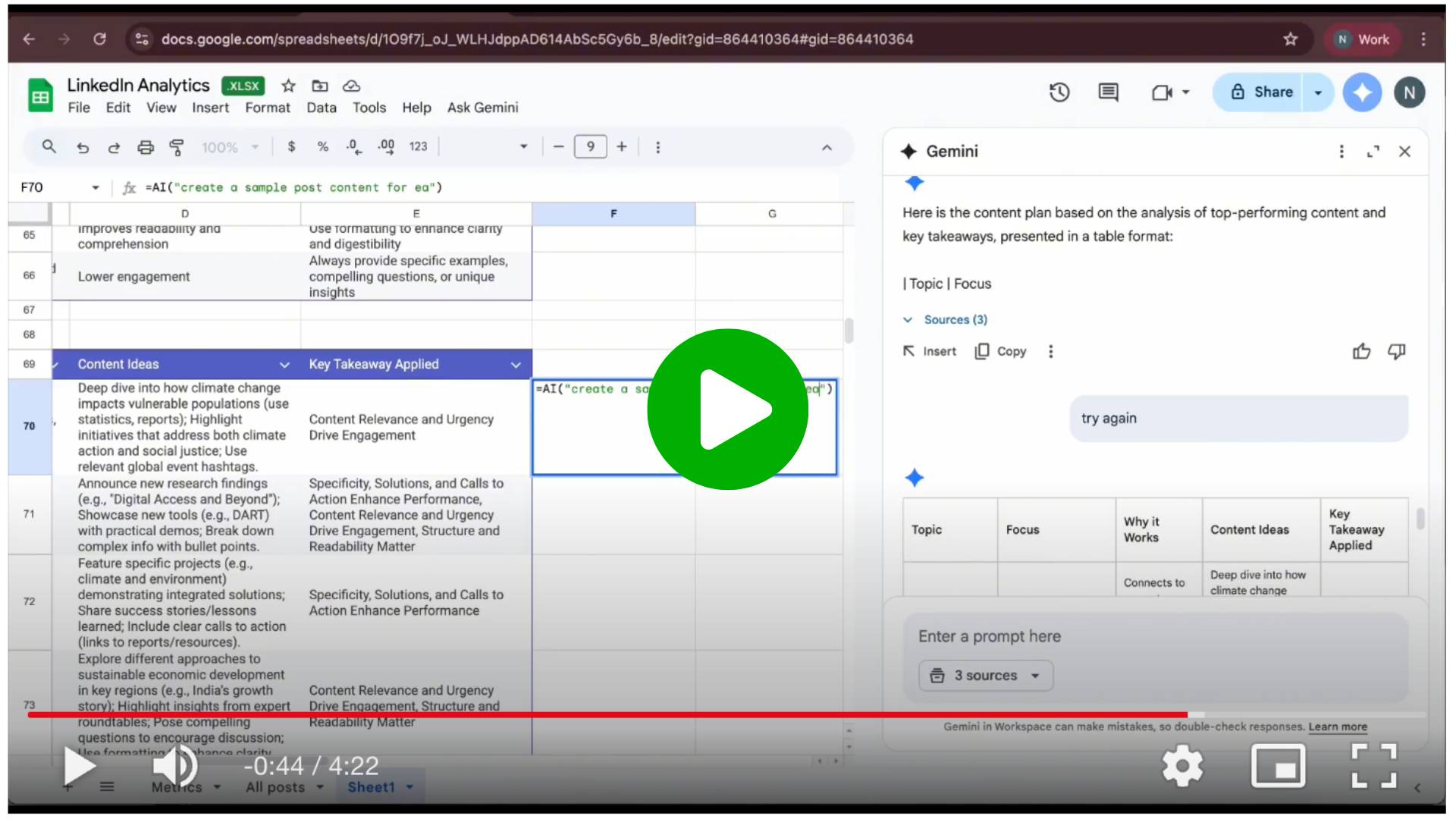
Task: Open version history clock icon
Action: (x=1059, y=93)
